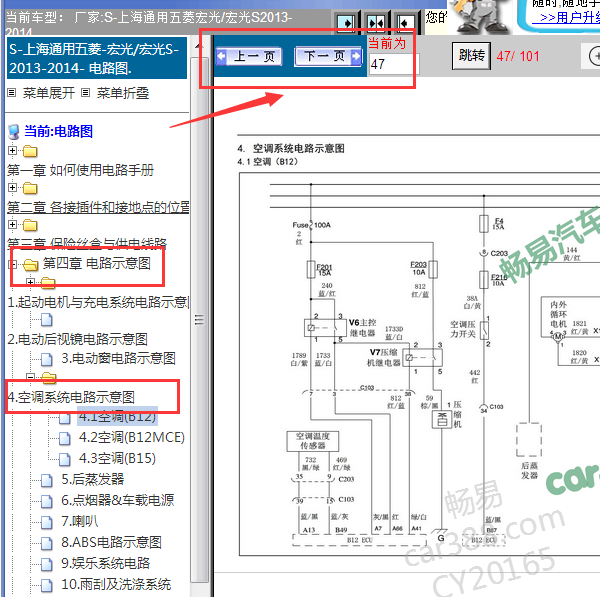This screenshot has width=600, height=597.
Task: Click the document icon beside 7.喇叭
Action: 47,522
